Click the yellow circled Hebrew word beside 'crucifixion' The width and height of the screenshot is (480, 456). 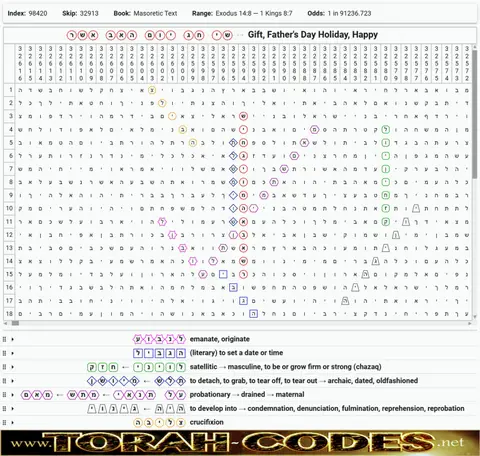pyautogui.click(x=159, y=422)
